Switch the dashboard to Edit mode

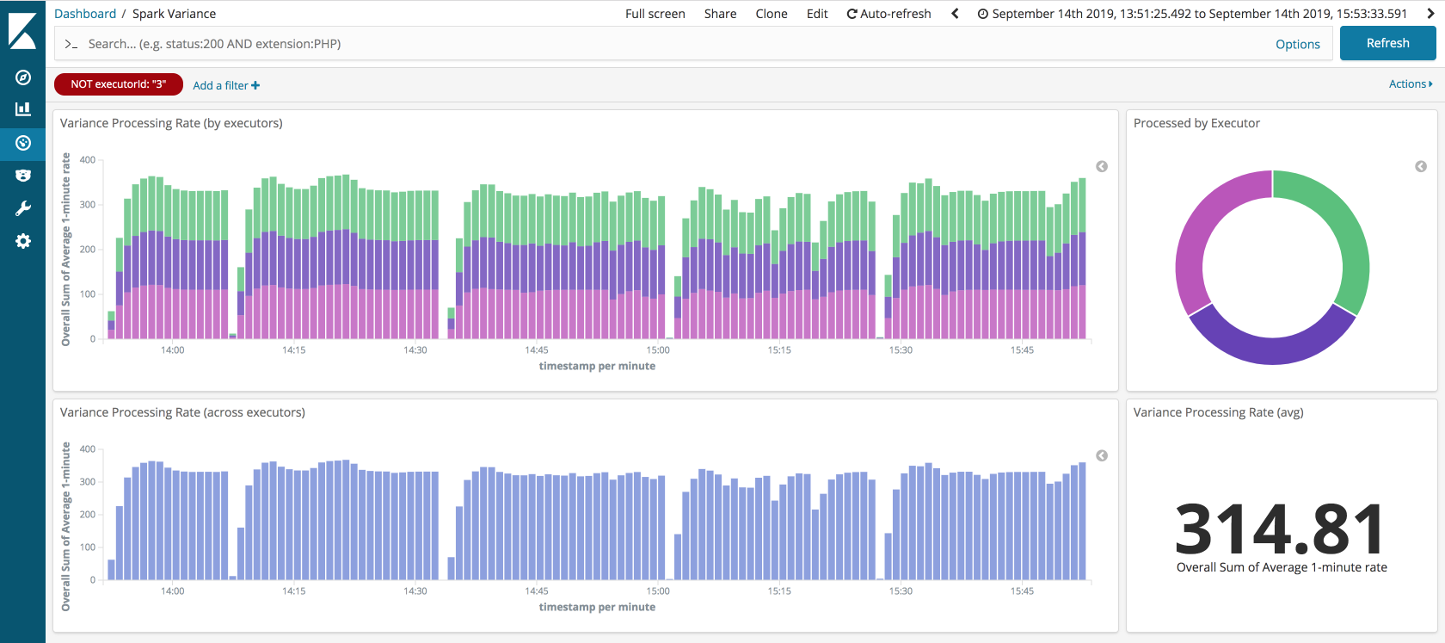click(x=817, y=14)
